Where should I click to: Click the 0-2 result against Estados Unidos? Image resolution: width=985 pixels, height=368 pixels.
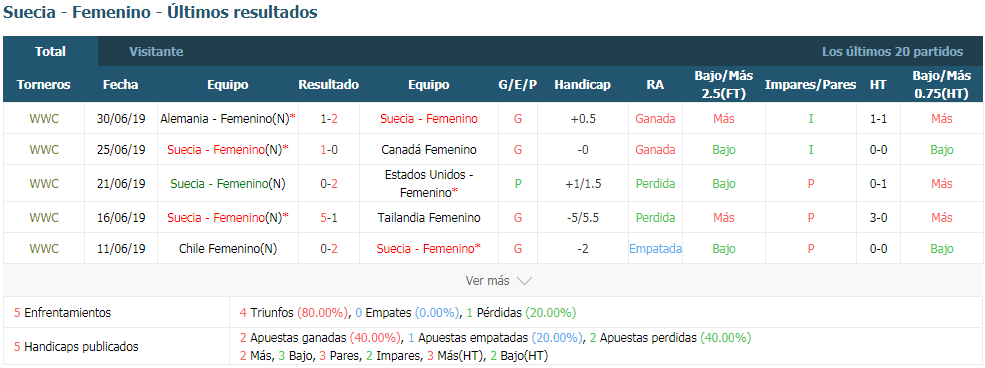pos(329,184)
